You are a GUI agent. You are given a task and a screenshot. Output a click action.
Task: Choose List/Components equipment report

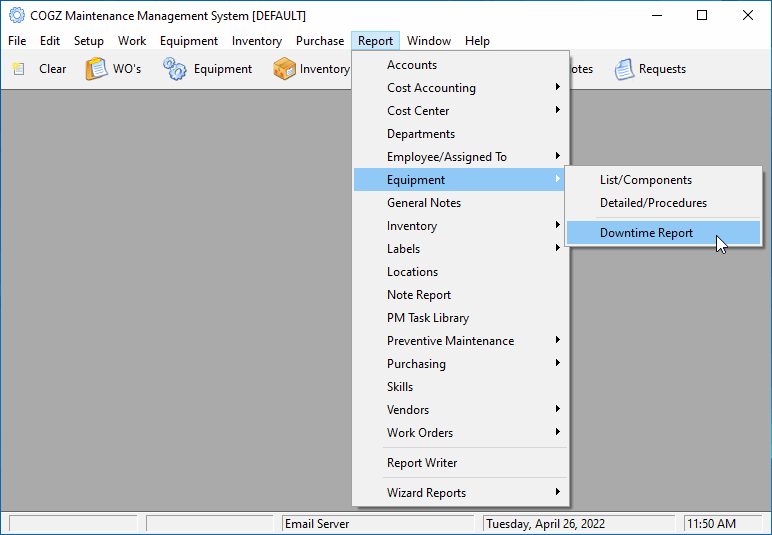[664, 180]
